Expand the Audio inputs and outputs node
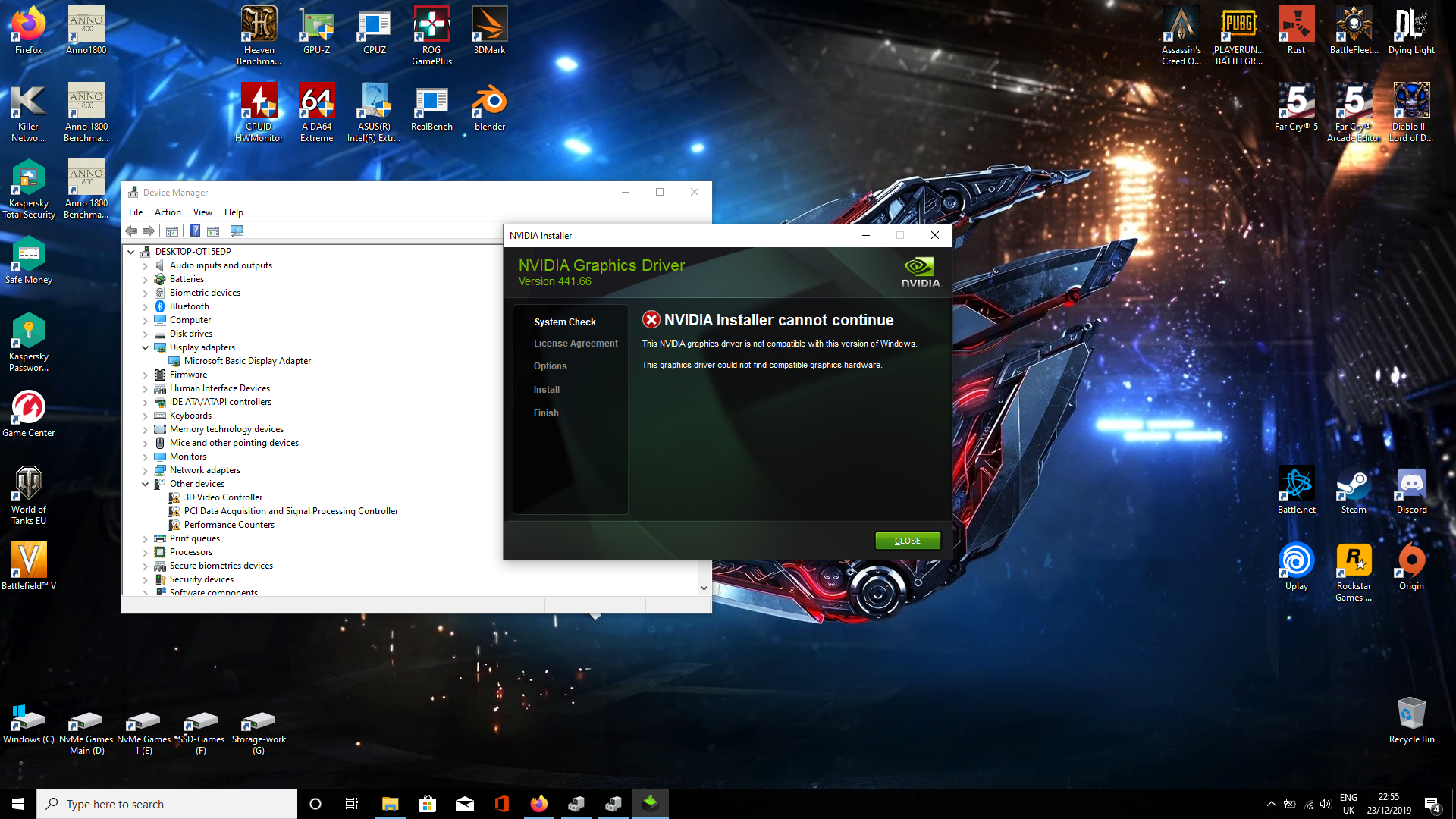1456x819 pixels. (x=145, y=265)
